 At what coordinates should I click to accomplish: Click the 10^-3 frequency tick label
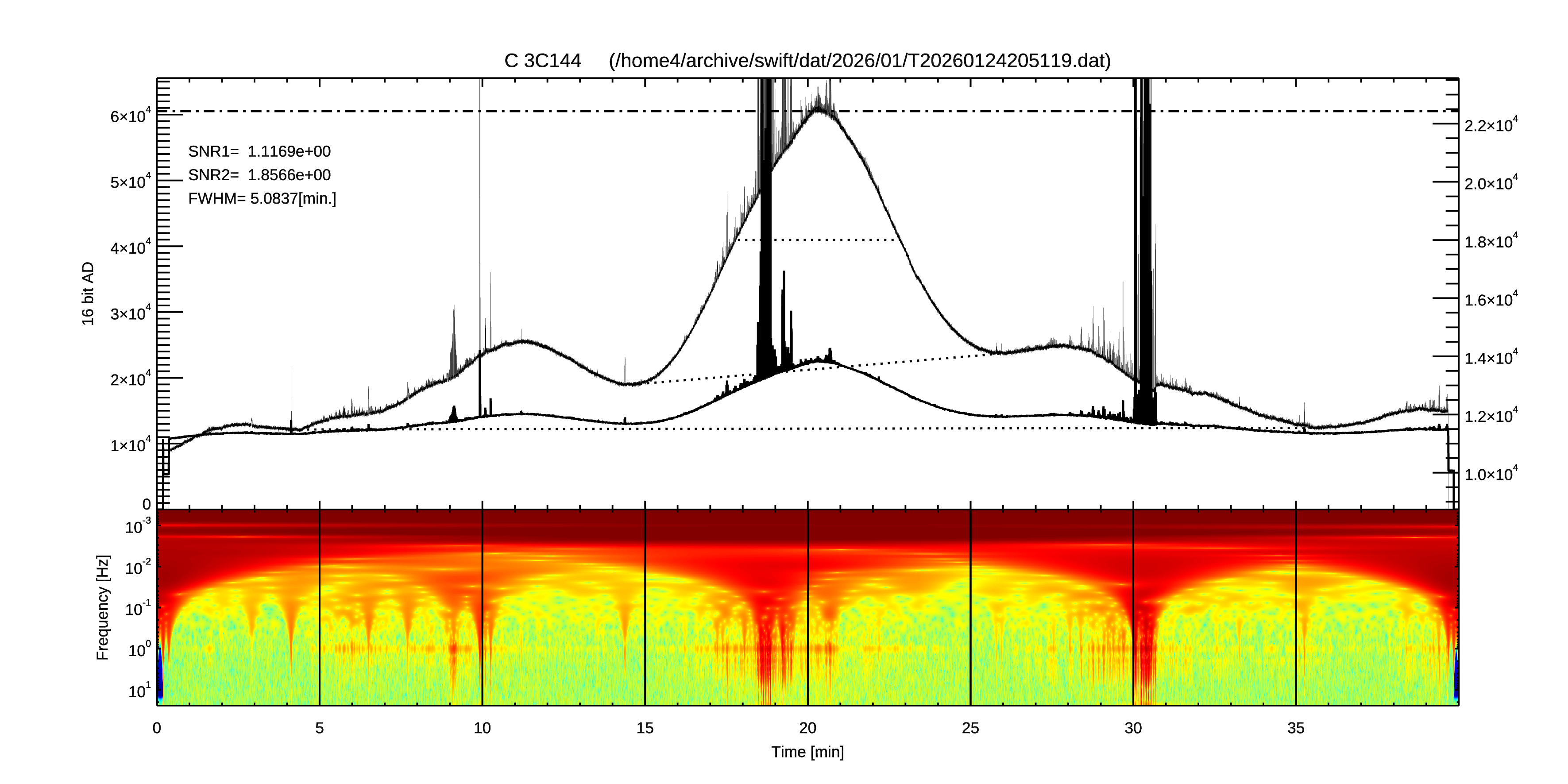pyautogui.click(x=138, y=526)
